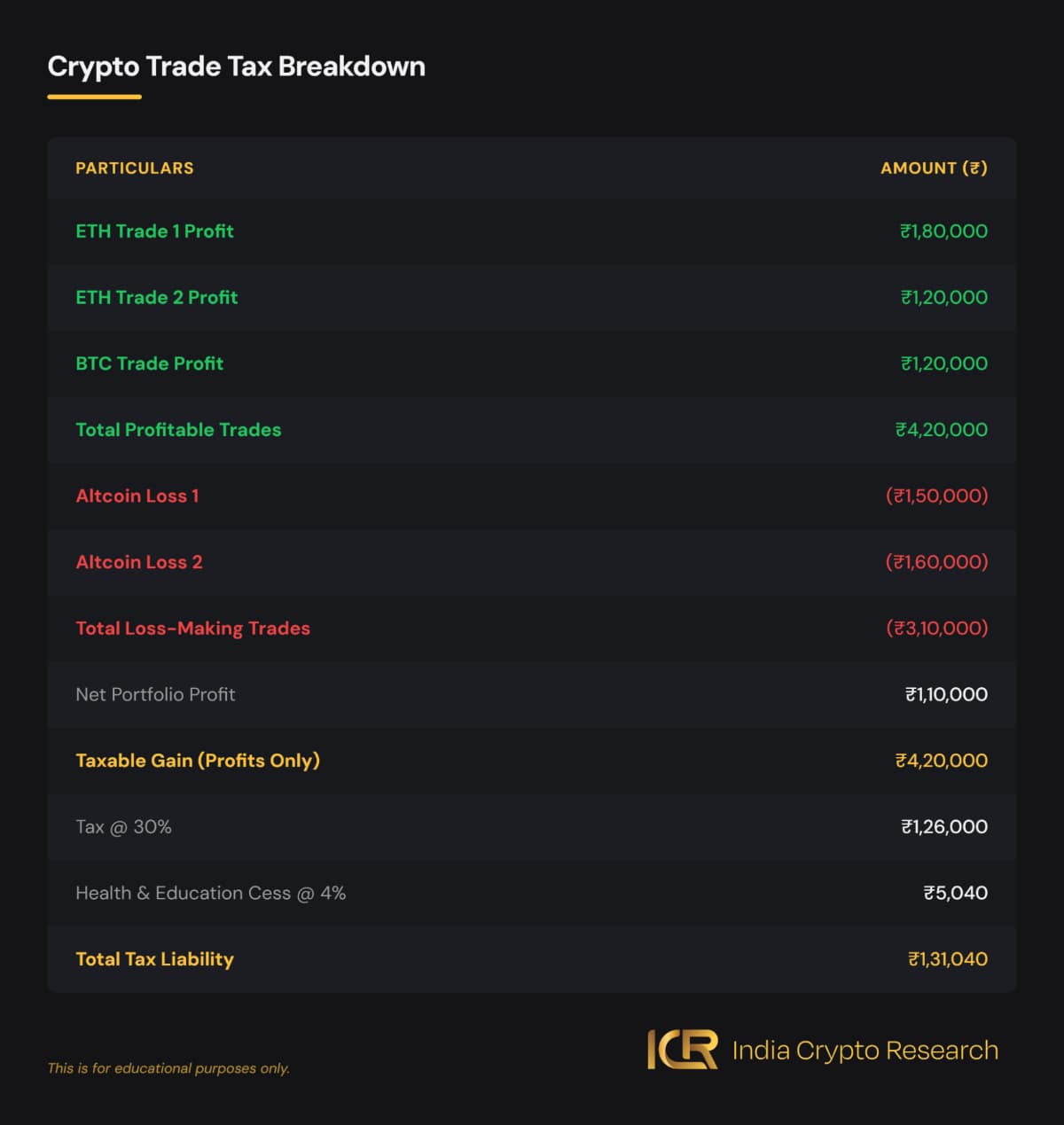Select the Total Loss-Making Trades label
This screenshot has width=1064, height=1125.
pyautogui.click(x=192, y=629)
